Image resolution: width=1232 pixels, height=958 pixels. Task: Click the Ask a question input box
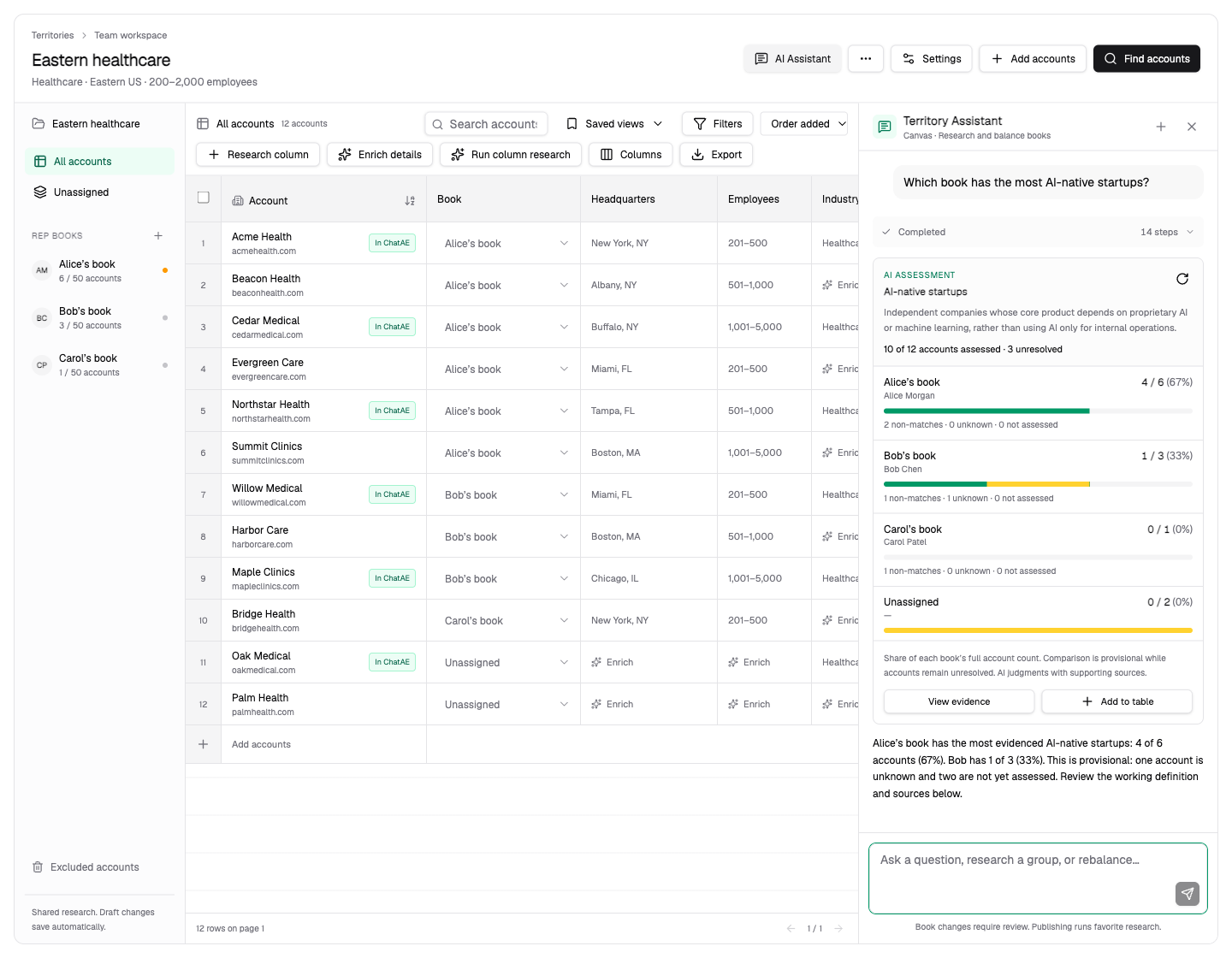point(1038,878)
